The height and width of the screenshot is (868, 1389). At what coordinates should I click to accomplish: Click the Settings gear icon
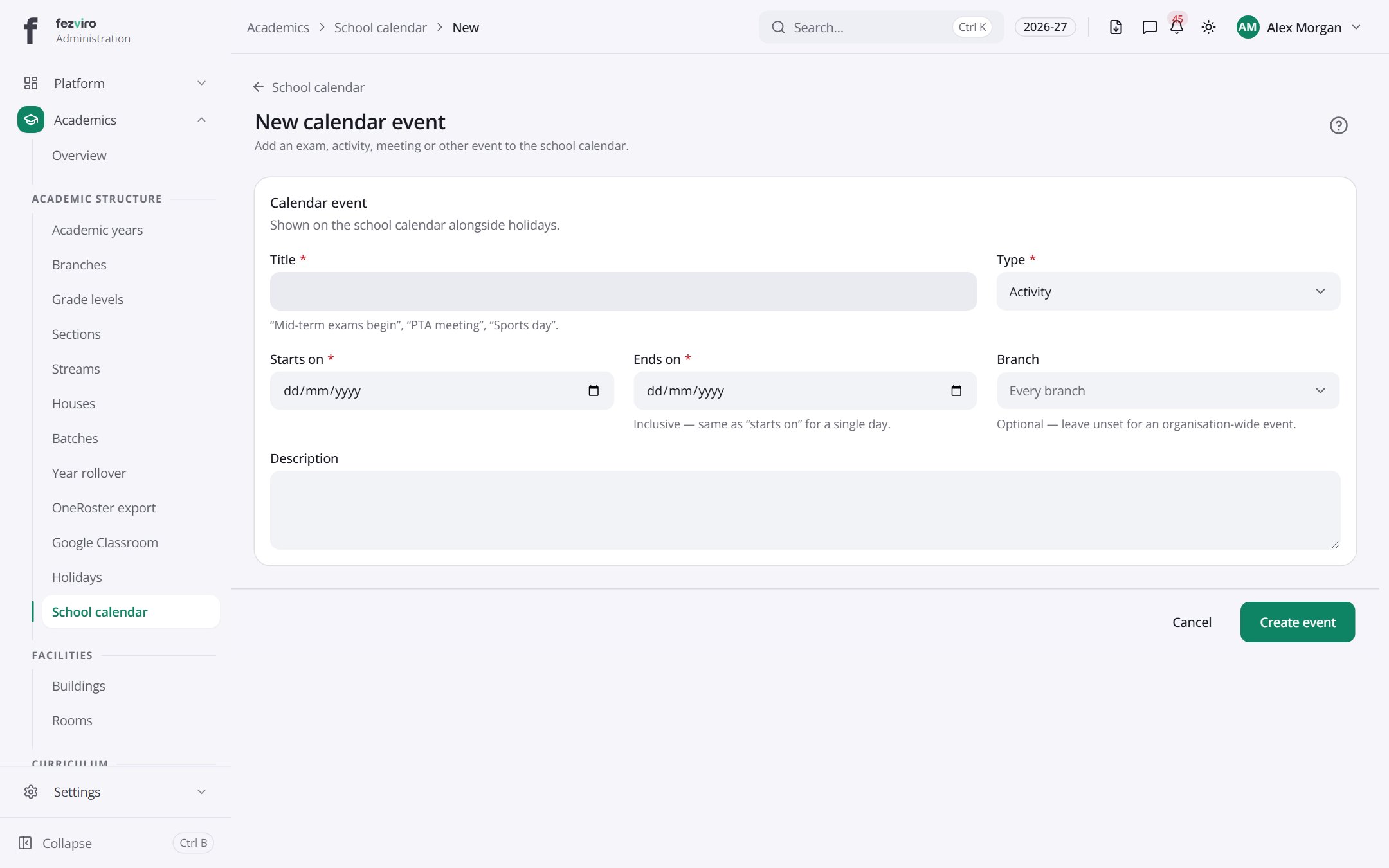tap(31, 791)
